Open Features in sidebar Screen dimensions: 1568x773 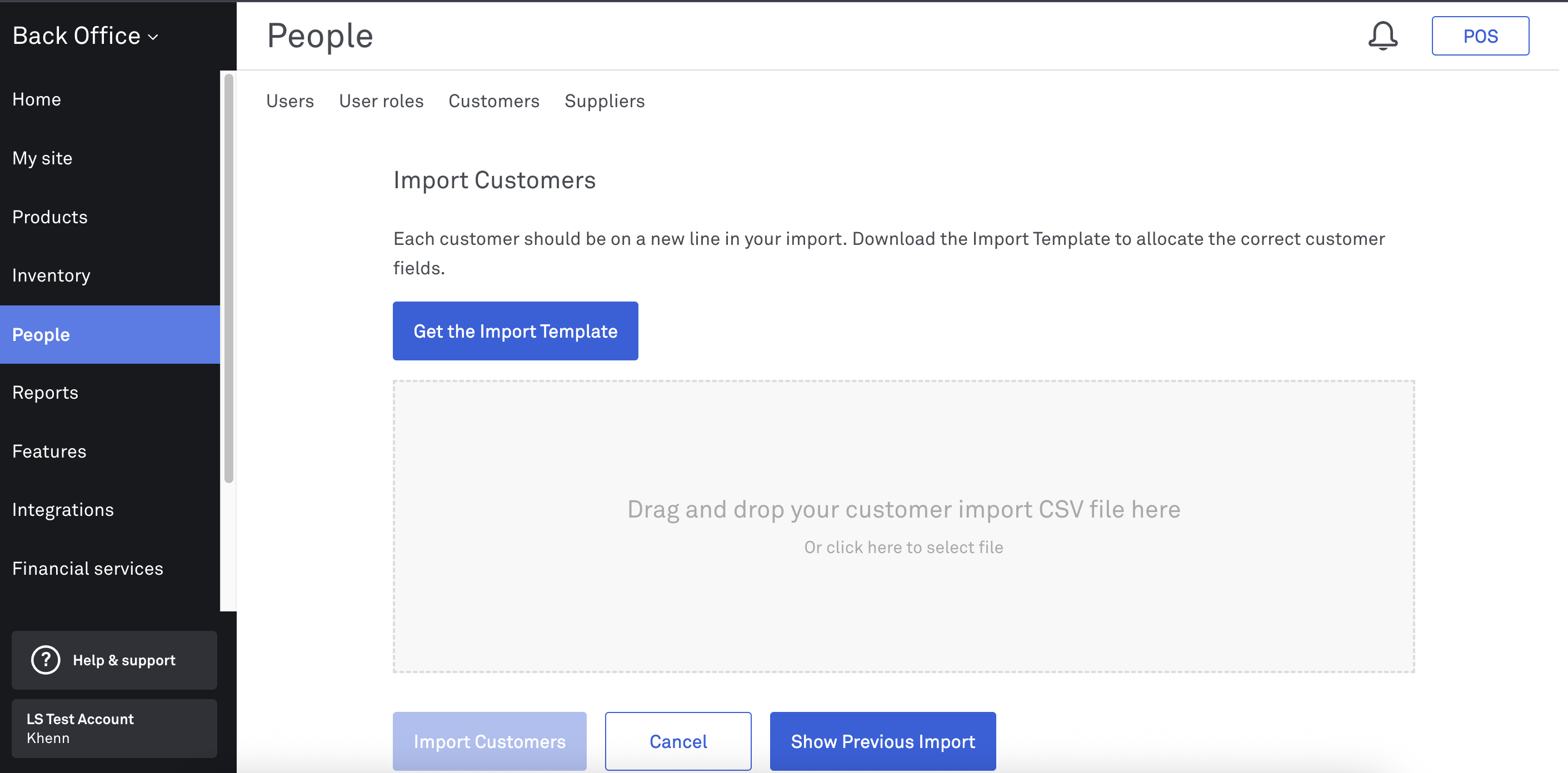[x=109, y=451]
